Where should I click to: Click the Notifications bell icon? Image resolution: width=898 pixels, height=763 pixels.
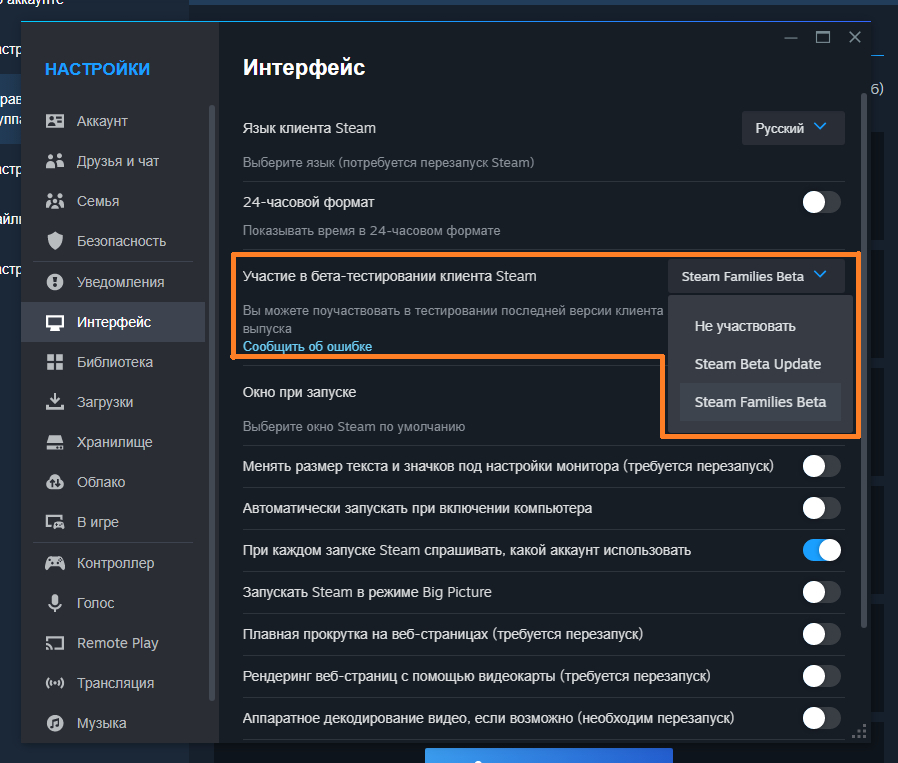tap(55, 282)
